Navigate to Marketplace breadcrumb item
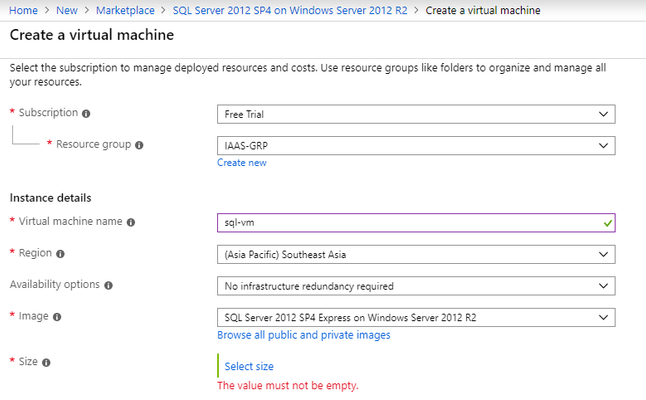The height and width of the screenshot is (400, 646). click(125, 10)
